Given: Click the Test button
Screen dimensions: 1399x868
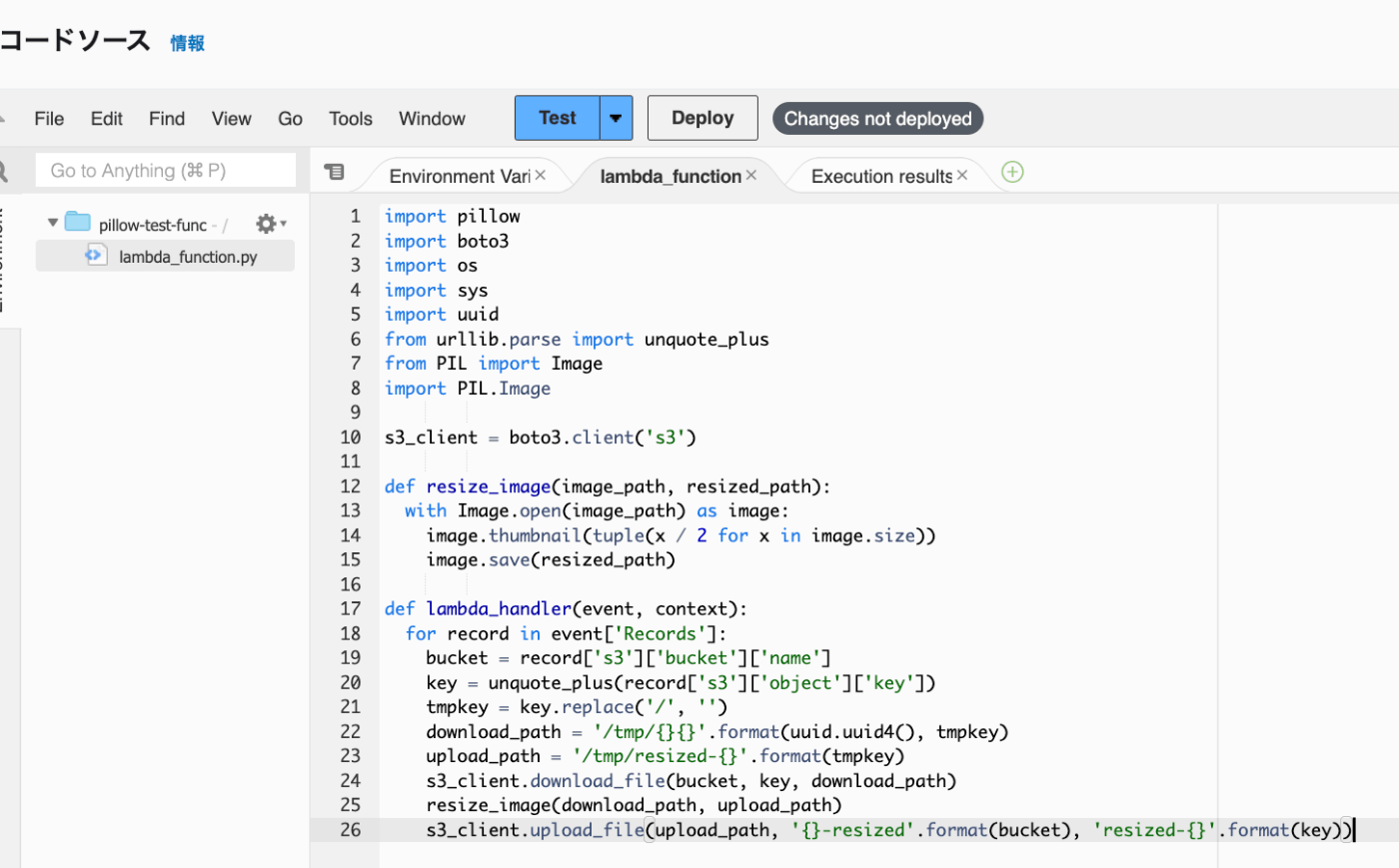Looking at the screenshot, I should [x=558, y=118].
